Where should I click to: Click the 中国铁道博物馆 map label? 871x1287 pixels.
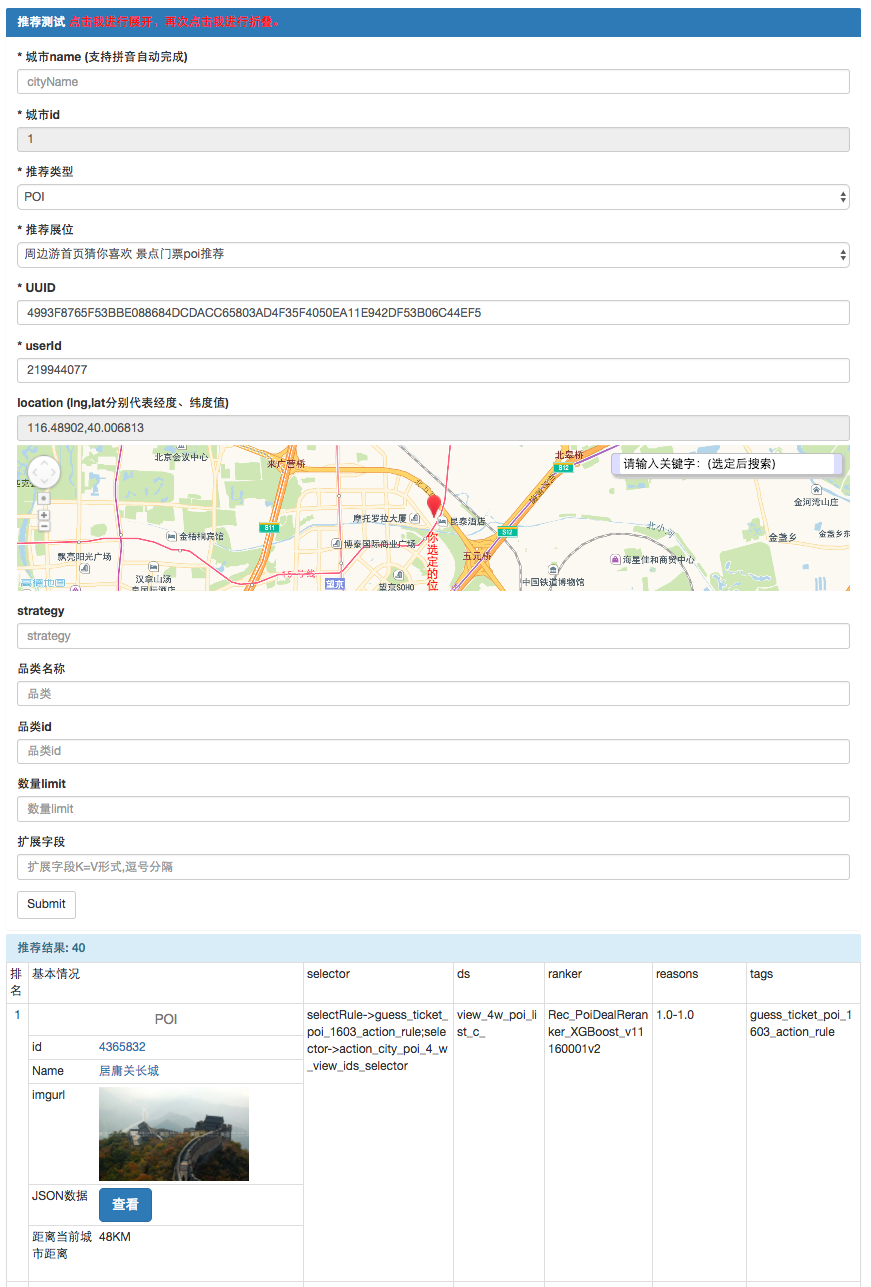point(553,582)
